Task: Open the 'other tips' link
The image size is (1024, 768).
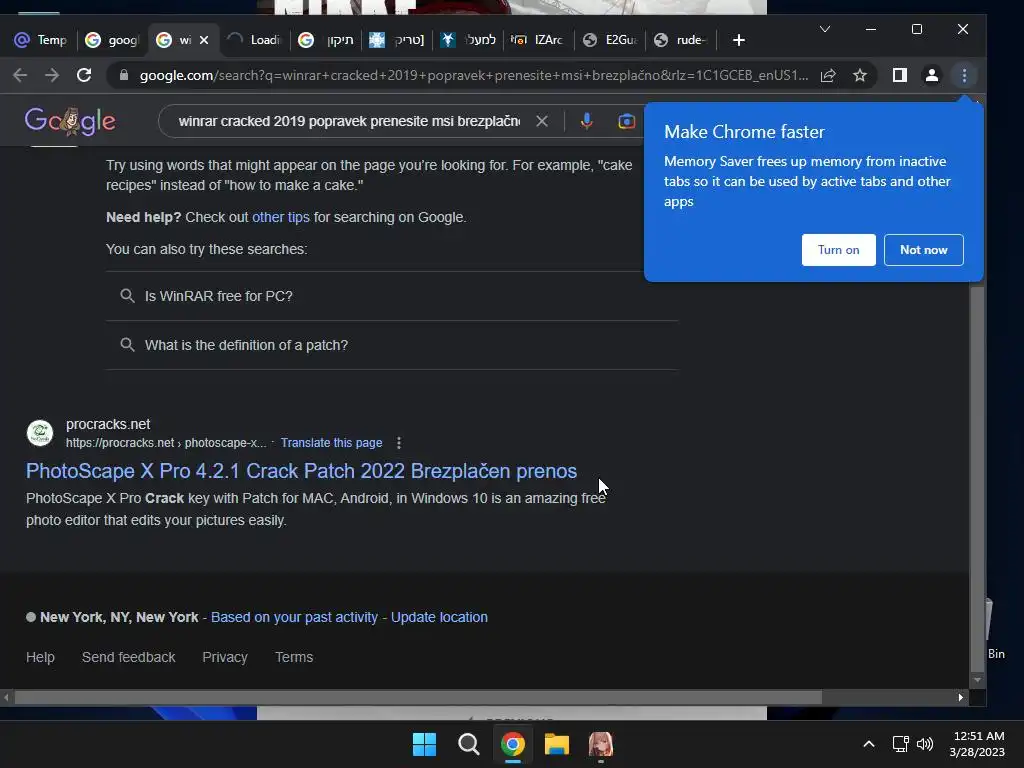Action: (281, 217)
